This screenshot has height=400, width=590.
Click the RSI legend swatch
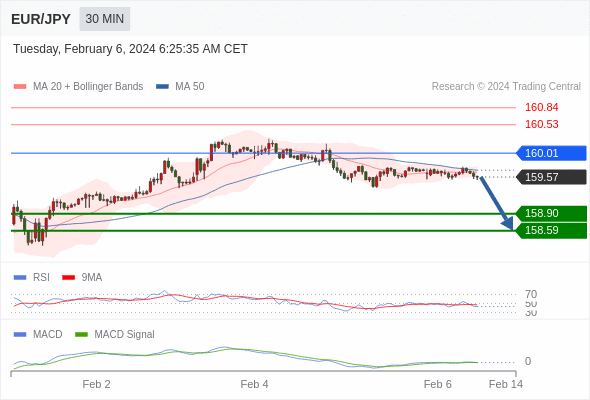click(20, 278)
